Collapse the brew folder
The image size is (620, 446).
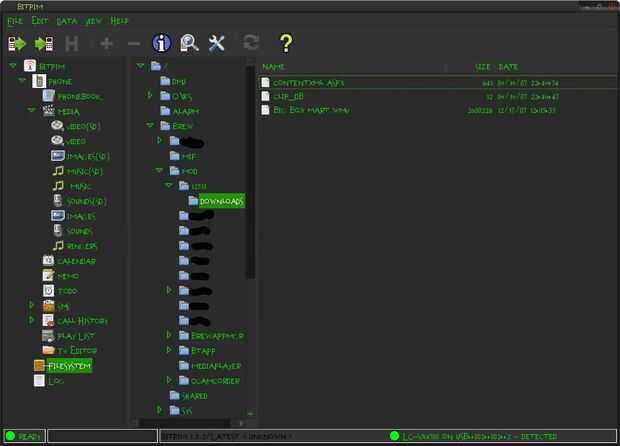[150, 125]
